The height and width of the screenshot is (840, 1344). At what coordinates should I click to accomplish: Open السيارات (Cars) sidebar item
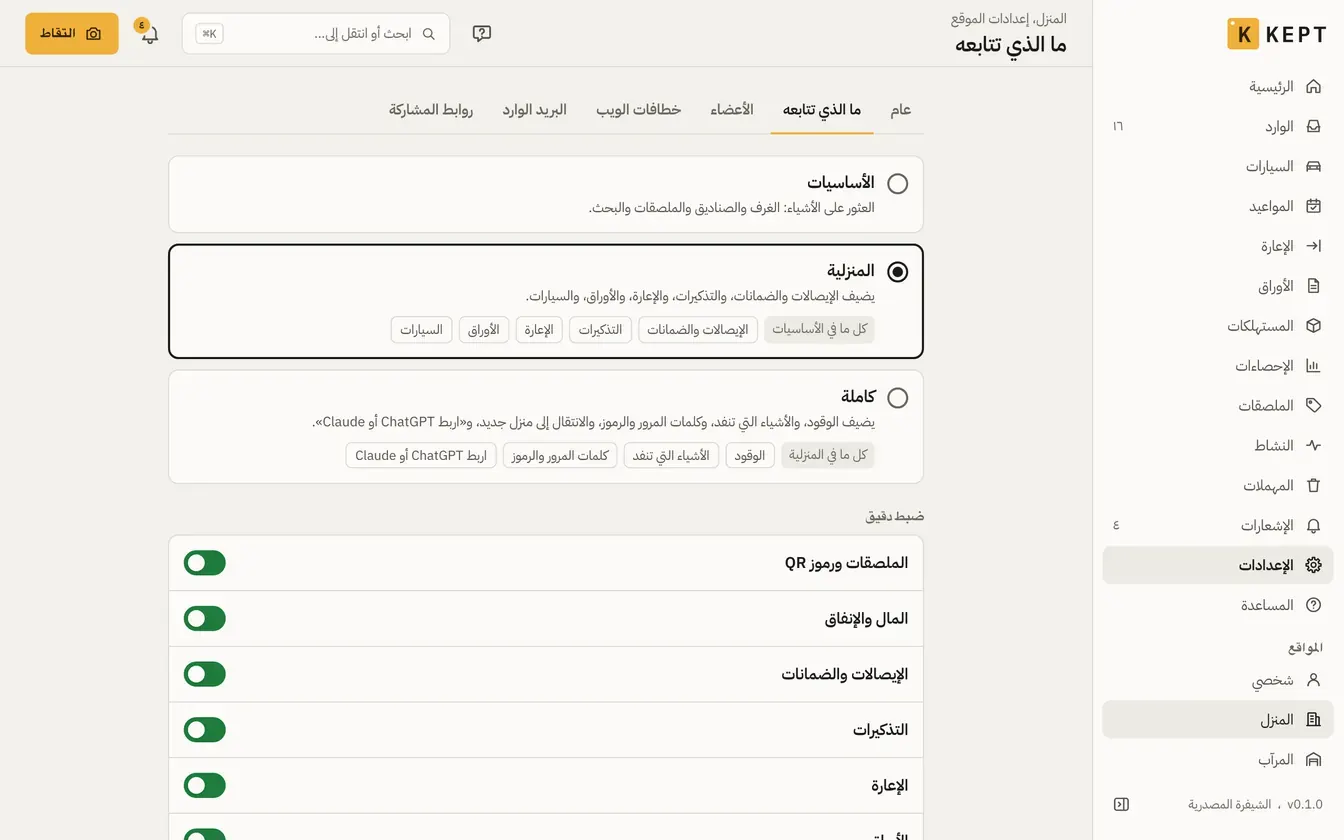pos(1218,167)
